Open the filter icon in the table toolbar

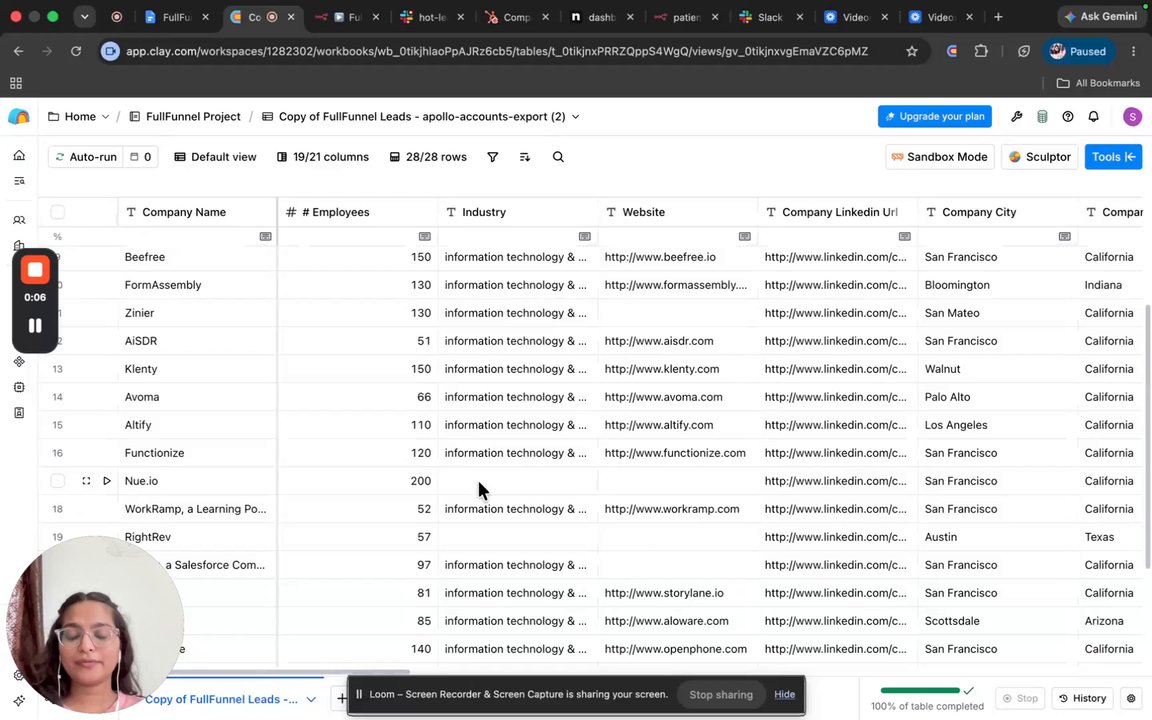[x=493, y=157]
